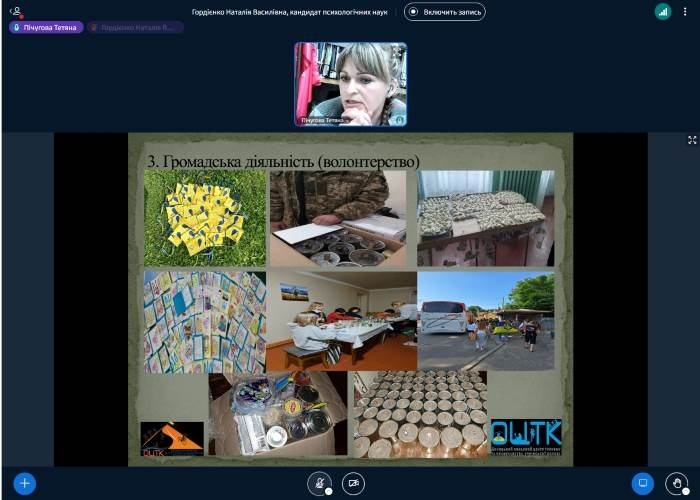This screenshot has height=500, width=700.
Task: Toggle the raise hand button
Action: coord(676,484)
